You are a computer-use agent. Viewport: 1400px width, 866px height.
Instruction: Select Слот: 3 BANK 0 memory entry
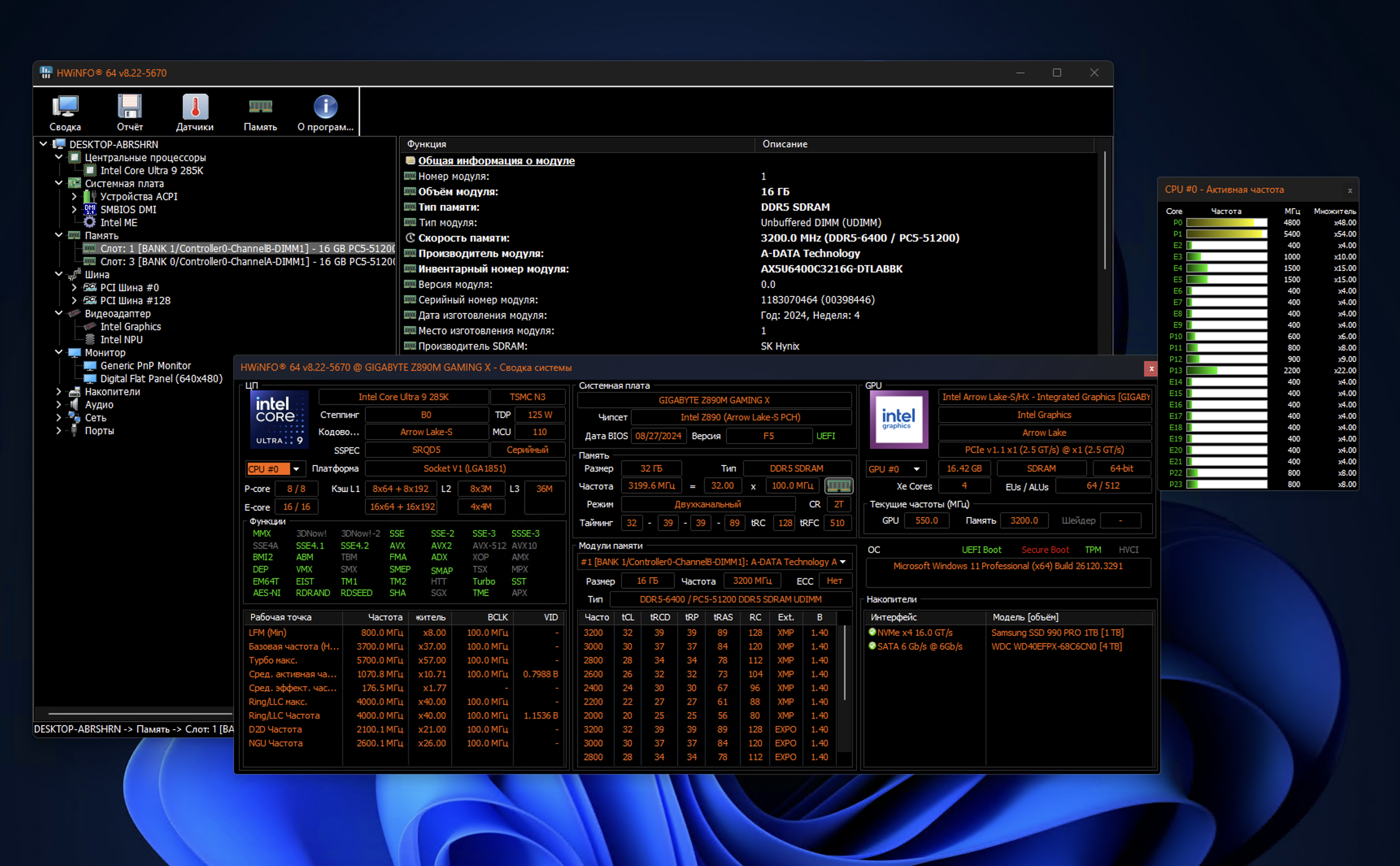(x=247, y=262)
